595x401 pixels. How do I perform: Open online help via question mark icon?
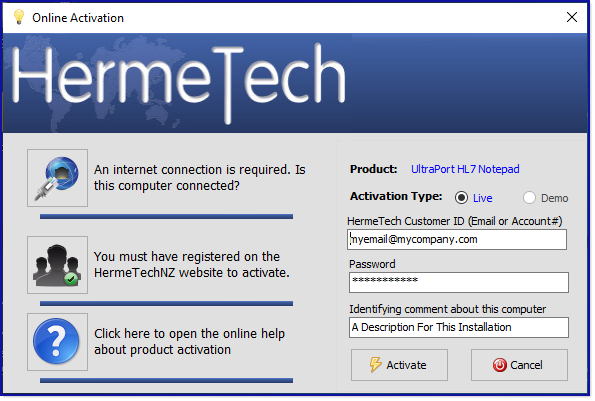pyautogui.click(x=57, y=342)
